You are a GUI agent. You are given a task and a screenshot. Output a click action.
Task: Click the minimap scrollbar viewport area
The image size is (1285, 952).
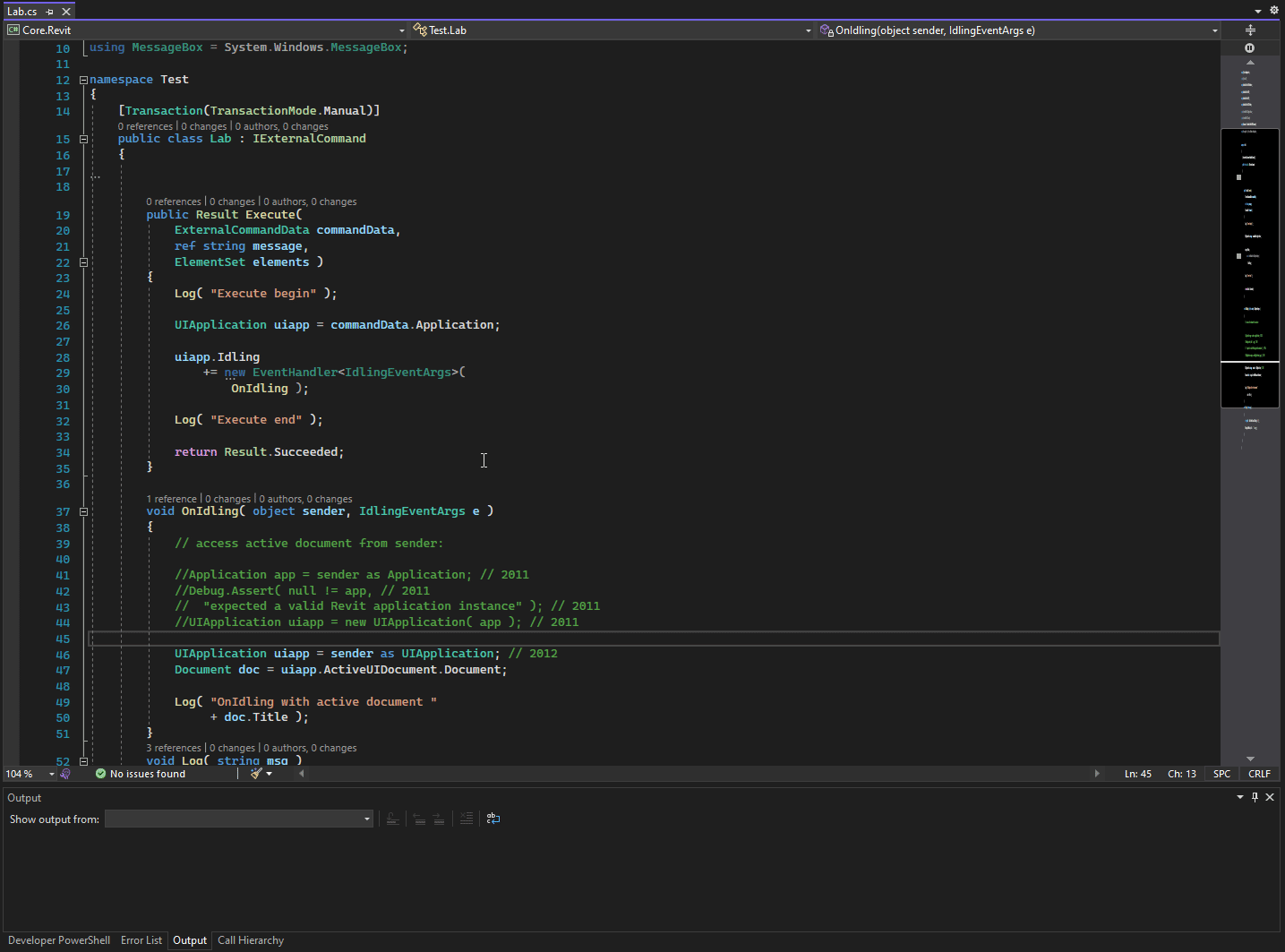pyautogui.click(x=1249, y=269)
